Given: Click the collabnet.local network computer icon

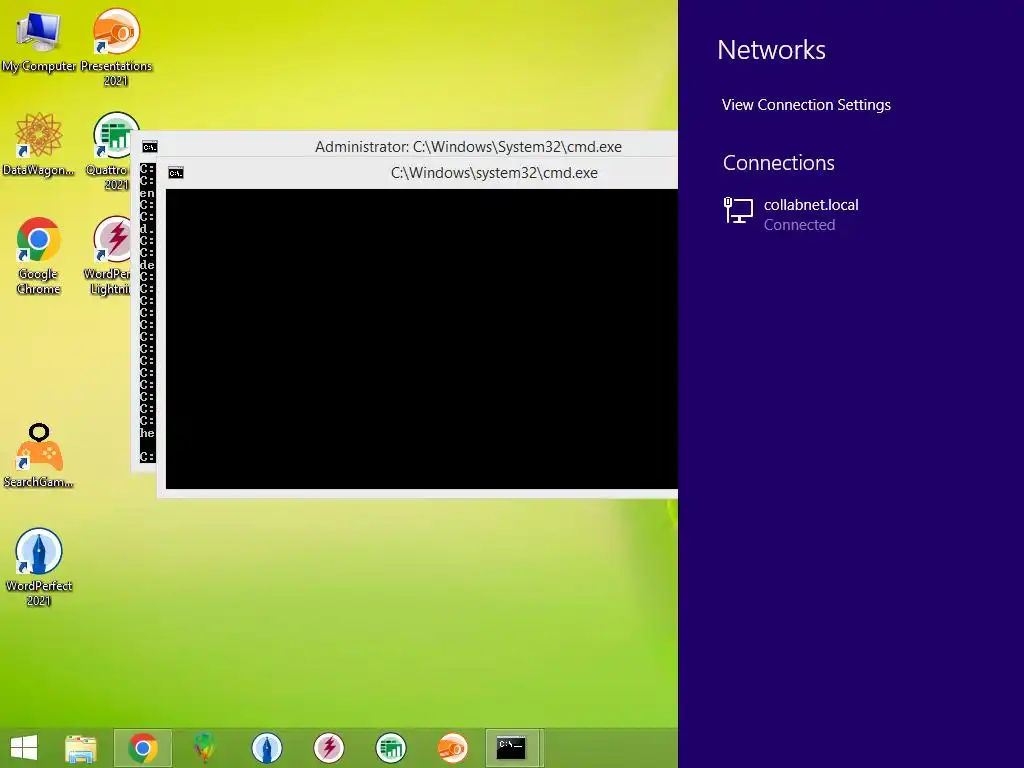Looking at the screenshot, I should point(739,211).
